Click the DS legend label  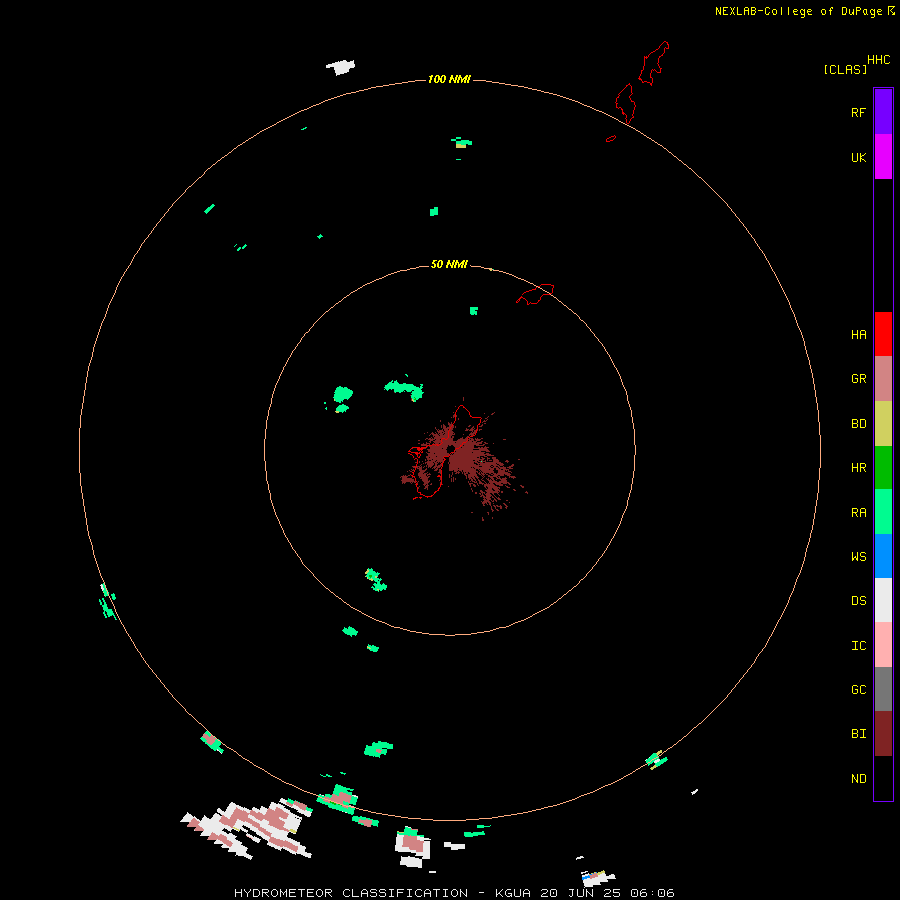pyautogui.click(x=858, y=601)
